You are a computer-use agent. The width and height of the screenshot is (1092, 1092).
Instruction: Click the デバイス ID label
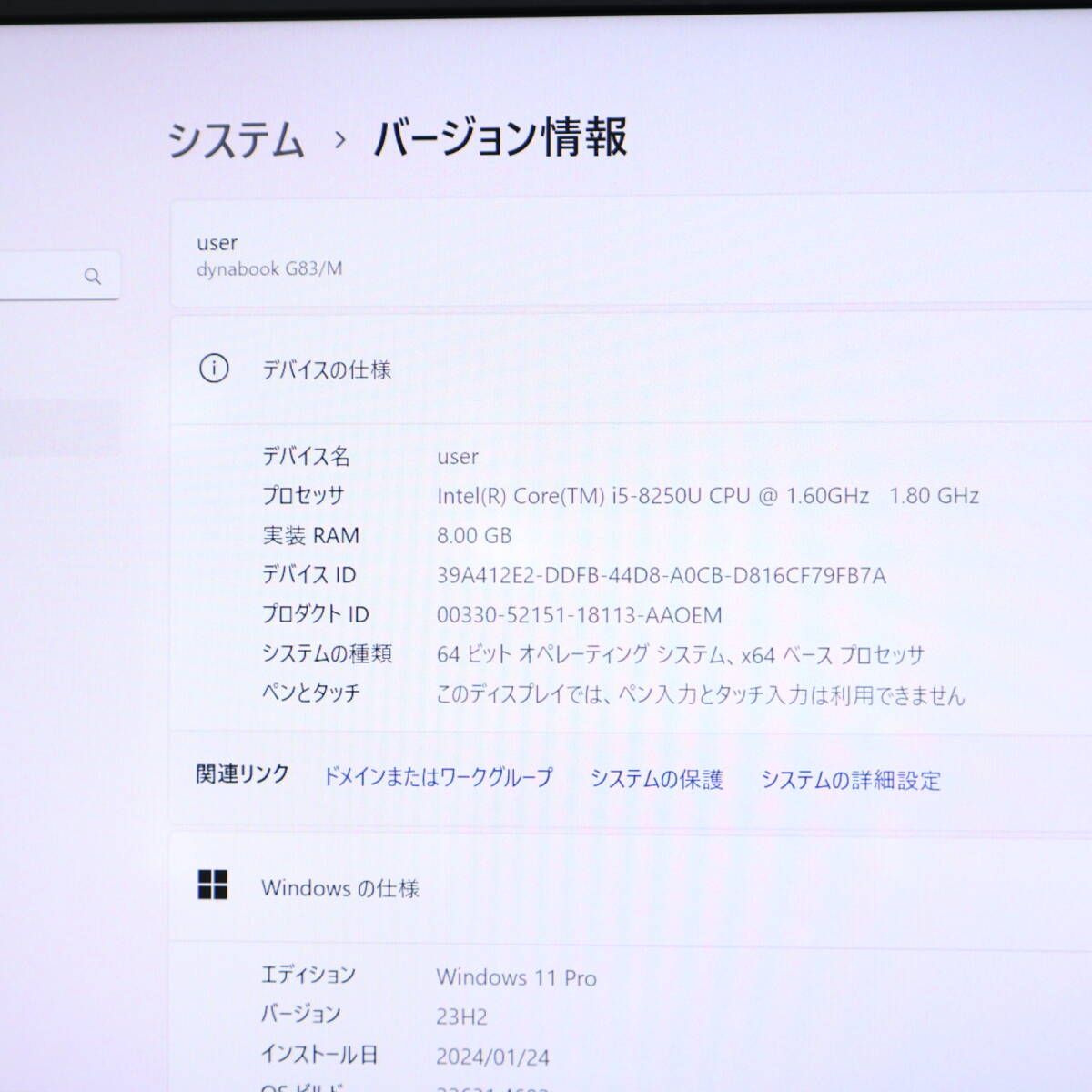[x=309, y=575]
